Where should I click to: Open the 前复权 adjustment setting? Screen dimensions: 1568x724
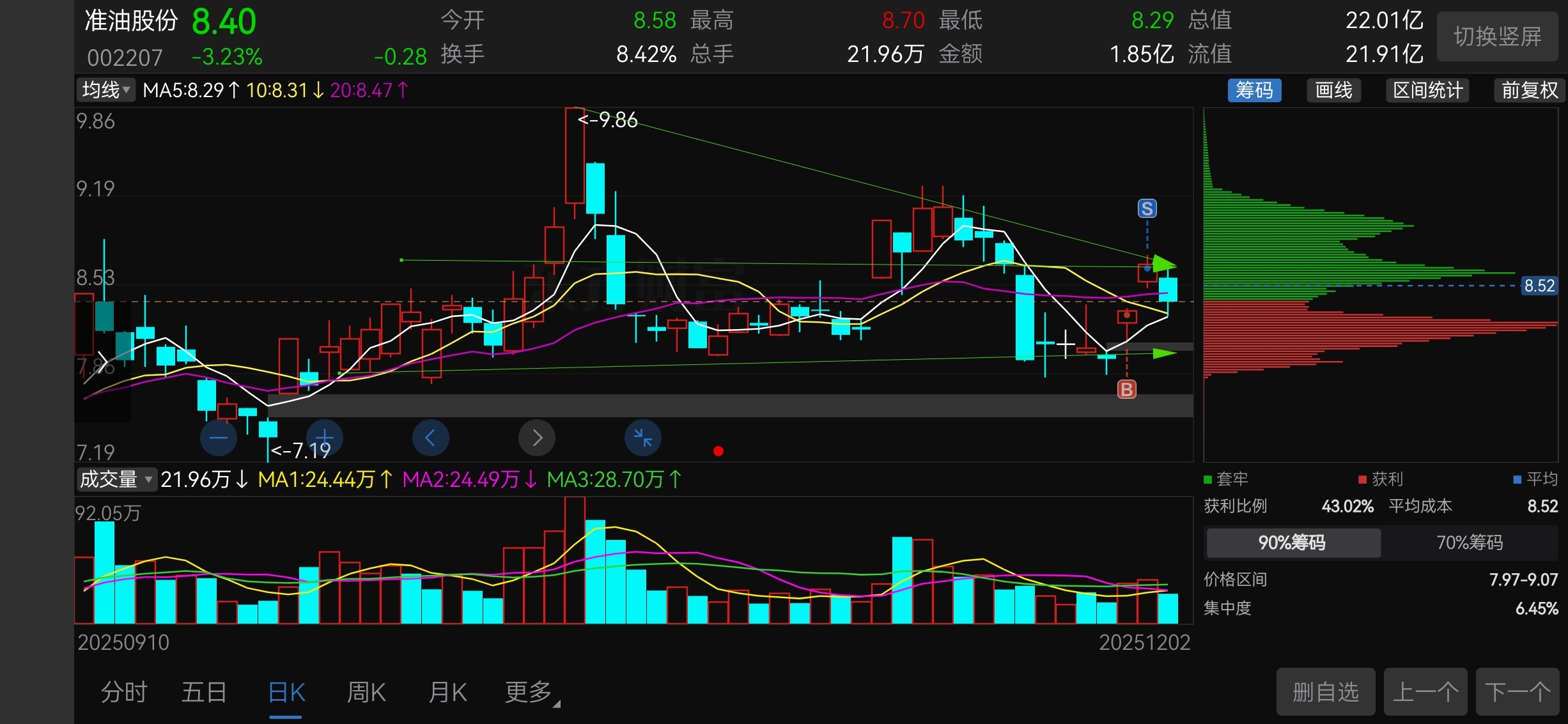(x=1529, y=90)
